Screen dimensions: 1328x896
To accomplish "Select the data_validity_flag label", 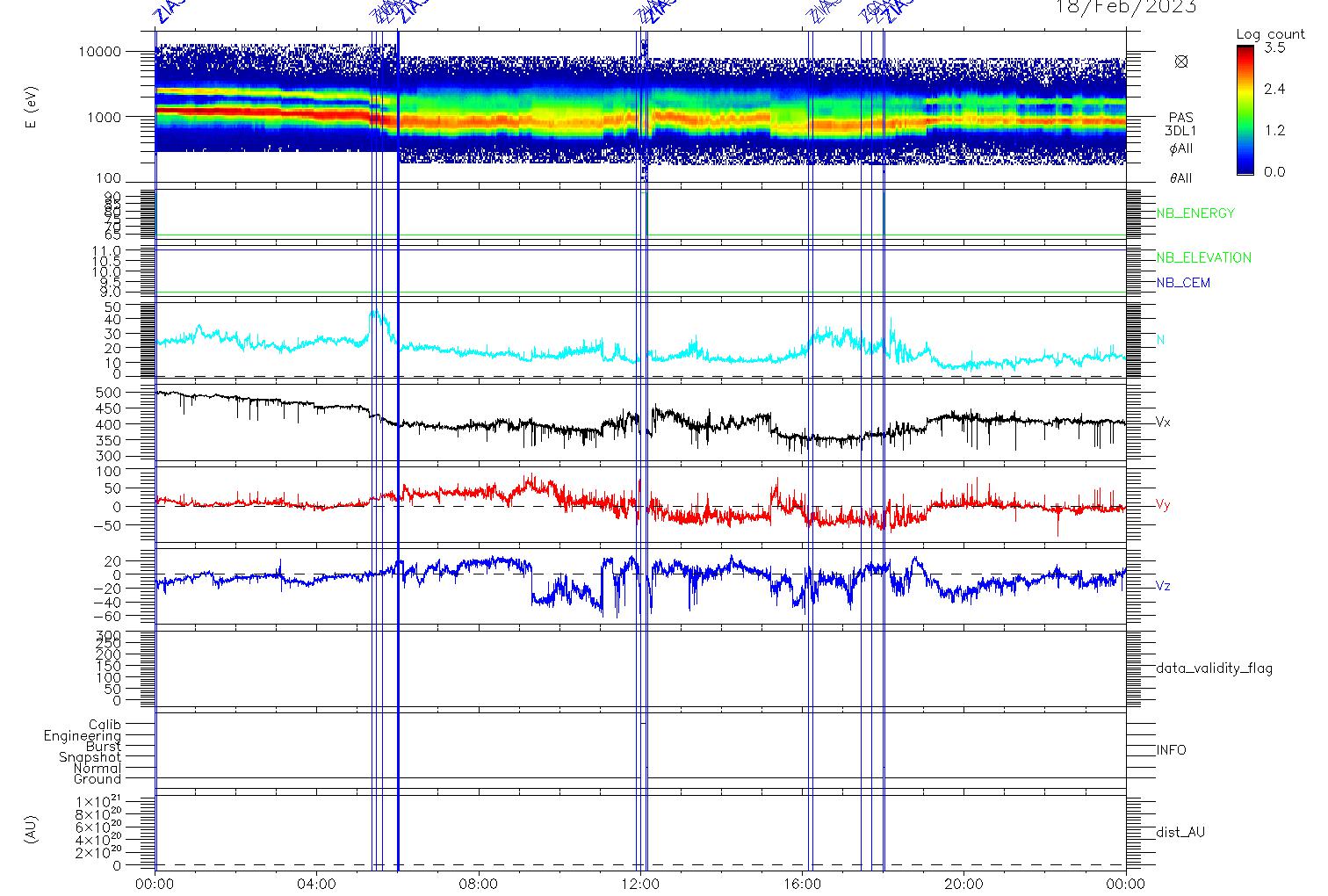I will [x=1214, y=668].
